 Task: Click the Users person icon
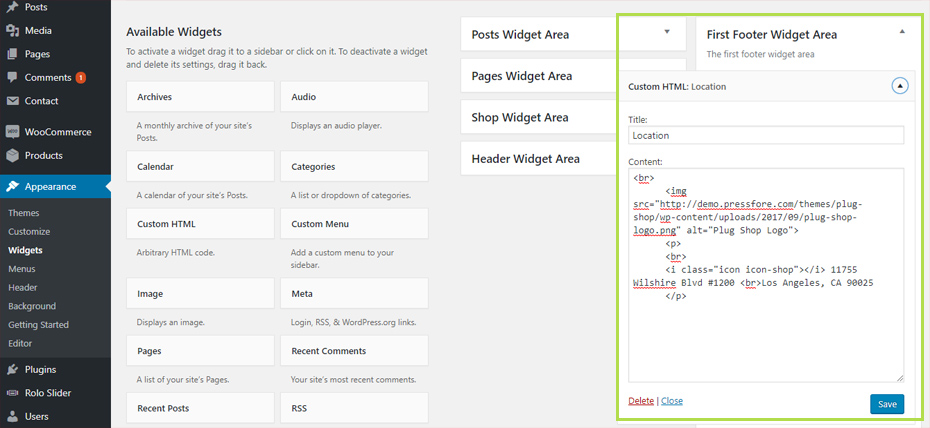click(x=12, y=416)
